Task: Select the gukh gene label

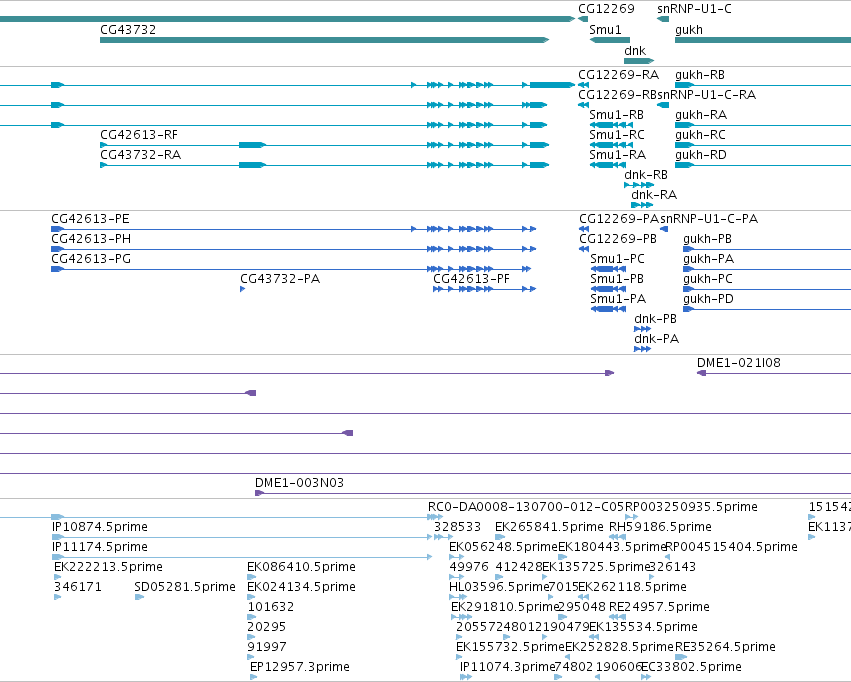Action: point(689,30)
